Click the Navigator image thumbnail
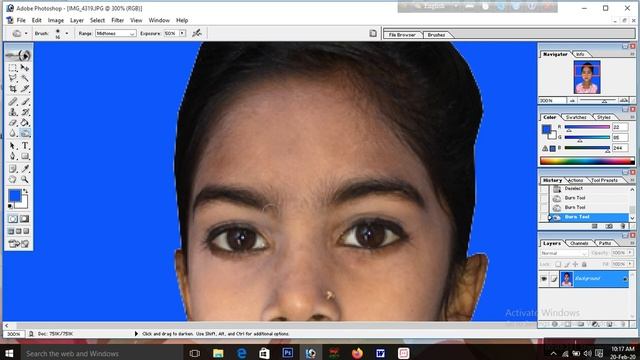The image size is (640, 360). [587, 77]
